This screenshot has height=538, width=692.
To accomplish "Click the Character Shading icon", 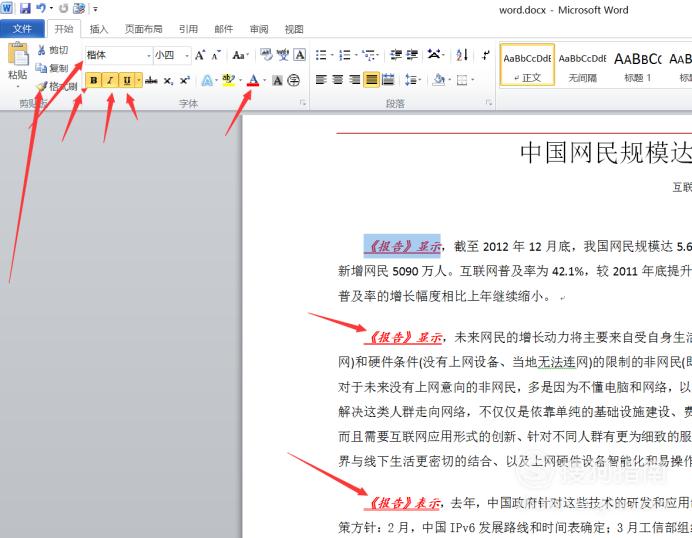I will [x=277, y=80].
